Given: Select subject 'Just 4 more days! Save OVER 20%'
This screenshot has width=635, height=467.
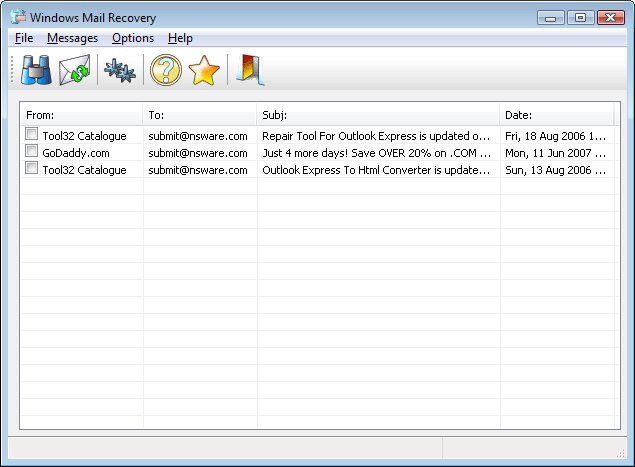Looking at the screenshot, I should [376, 153].
